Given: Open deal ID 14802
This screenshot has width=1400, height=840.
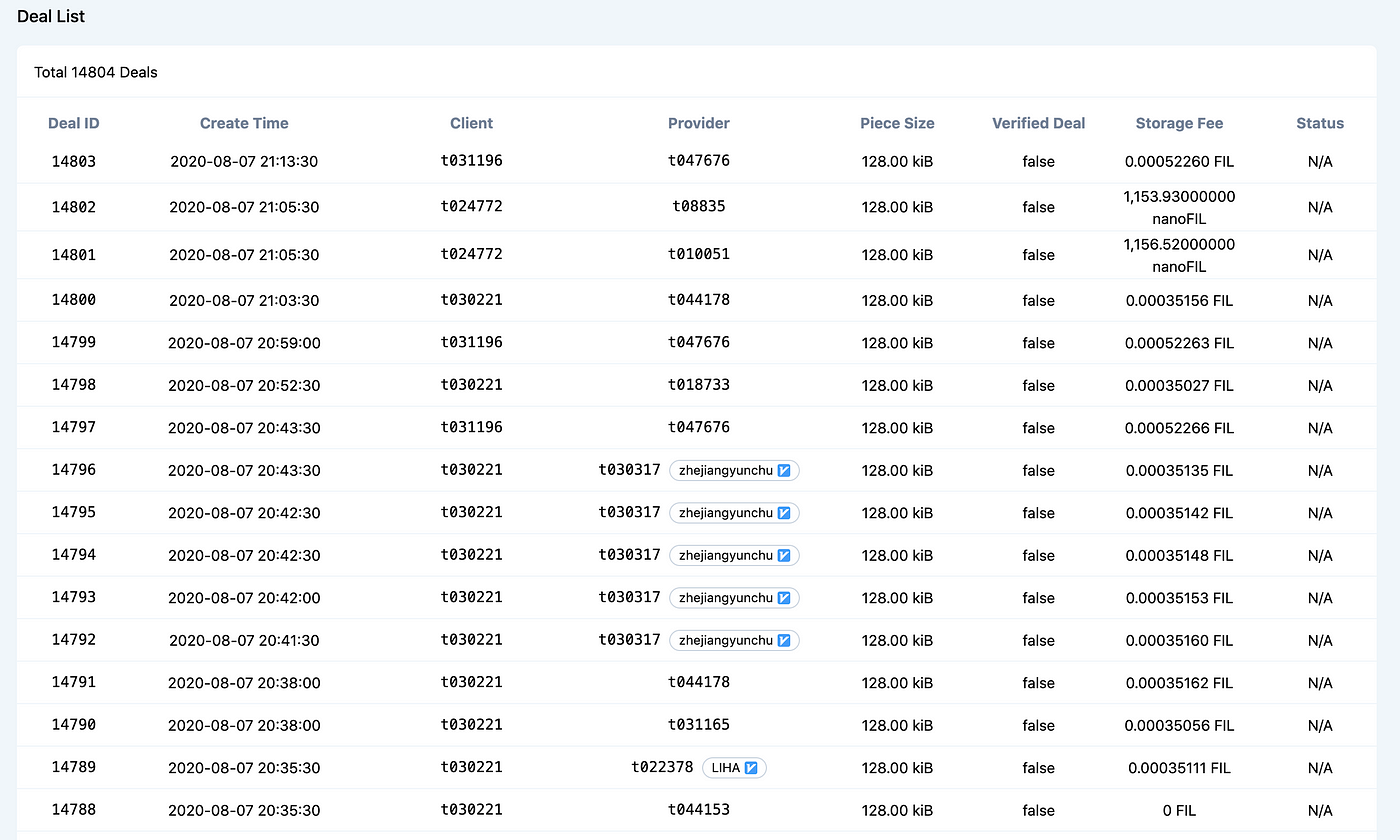Looking at the screenshot, I should [x=74, y=207].
